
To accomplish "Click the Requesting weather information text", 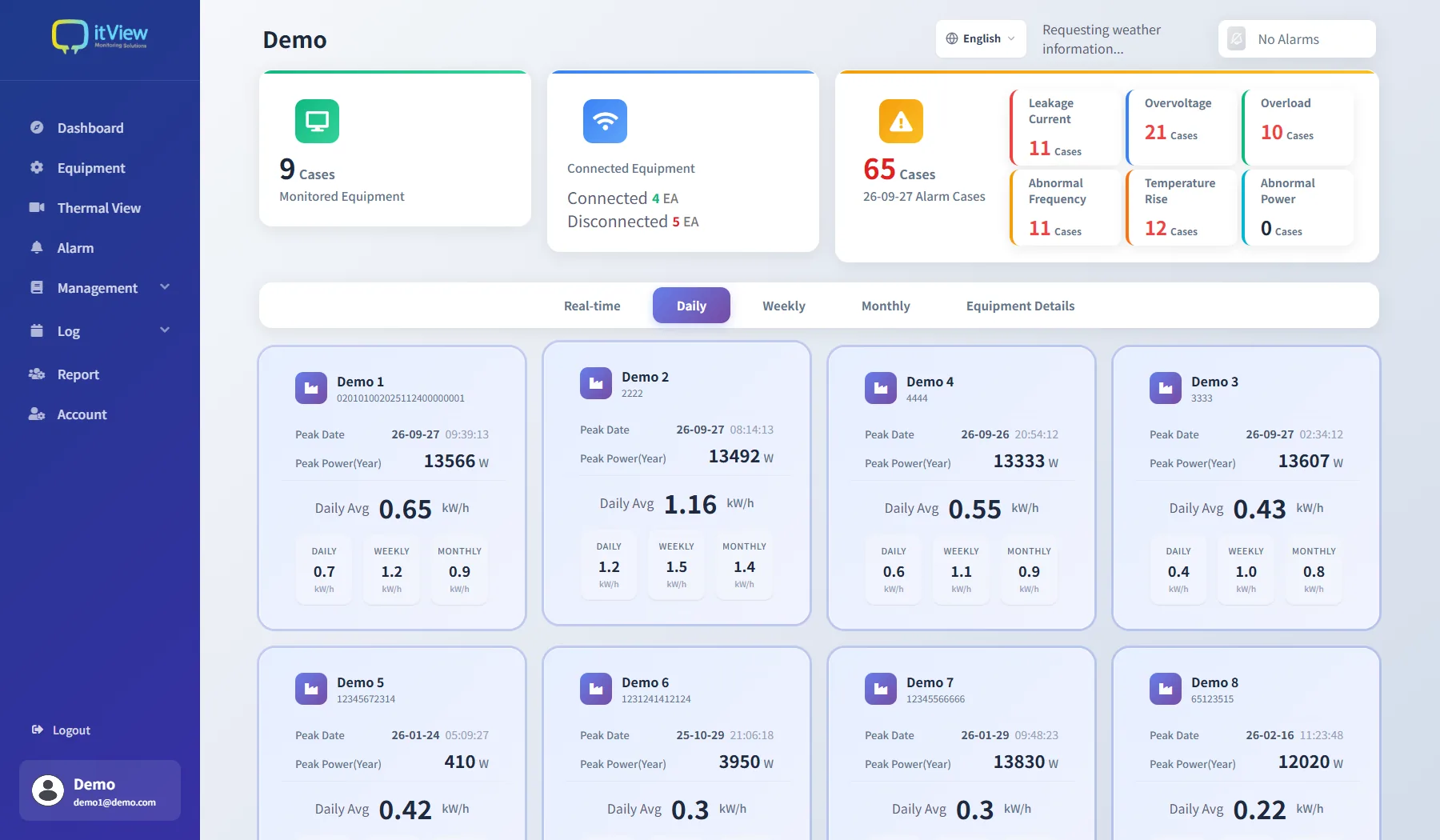I will (1102, 39).
